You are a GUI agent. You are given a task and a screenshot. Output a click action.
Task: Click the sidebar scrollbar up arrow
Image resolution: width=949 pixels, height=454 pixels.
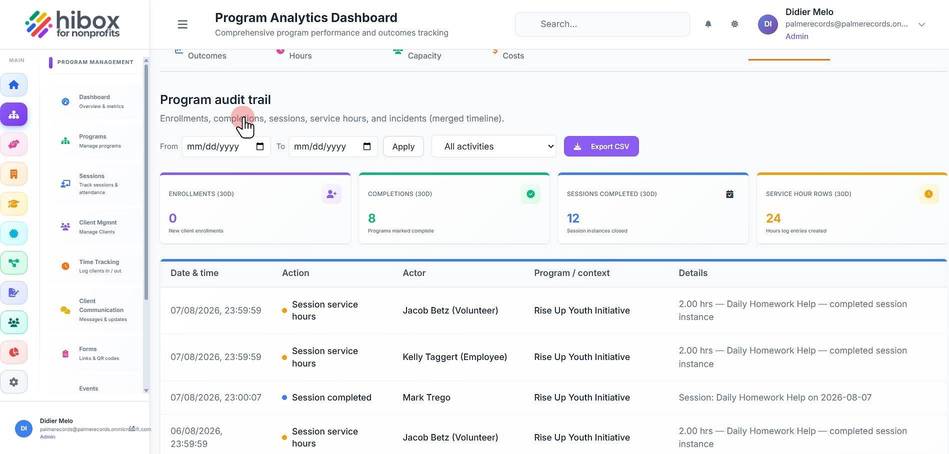pyautogui.click(x=146, y=61)
